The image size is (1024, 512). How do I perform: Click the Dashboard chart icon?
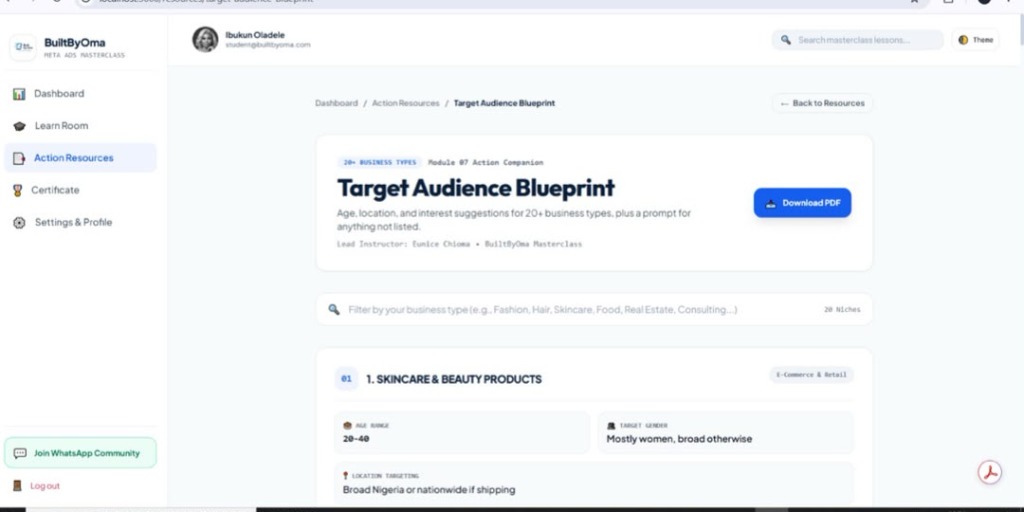[20, 94]
